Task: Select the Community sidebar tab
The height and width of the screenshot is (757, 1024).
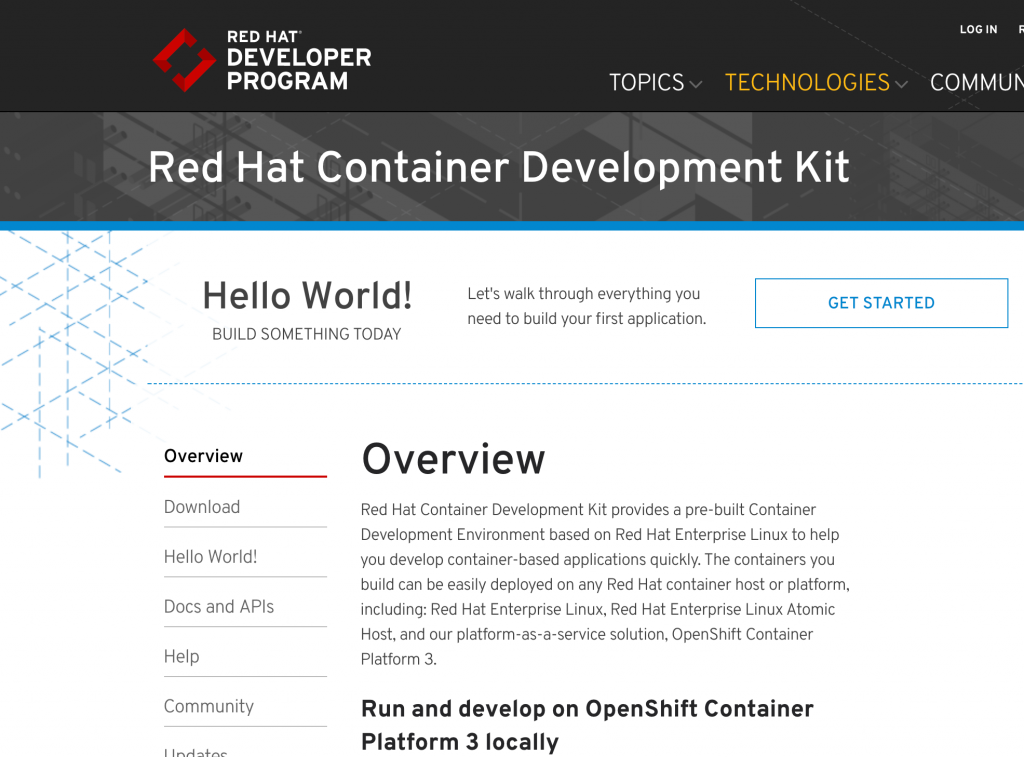Action: click(x=245, y=706)
